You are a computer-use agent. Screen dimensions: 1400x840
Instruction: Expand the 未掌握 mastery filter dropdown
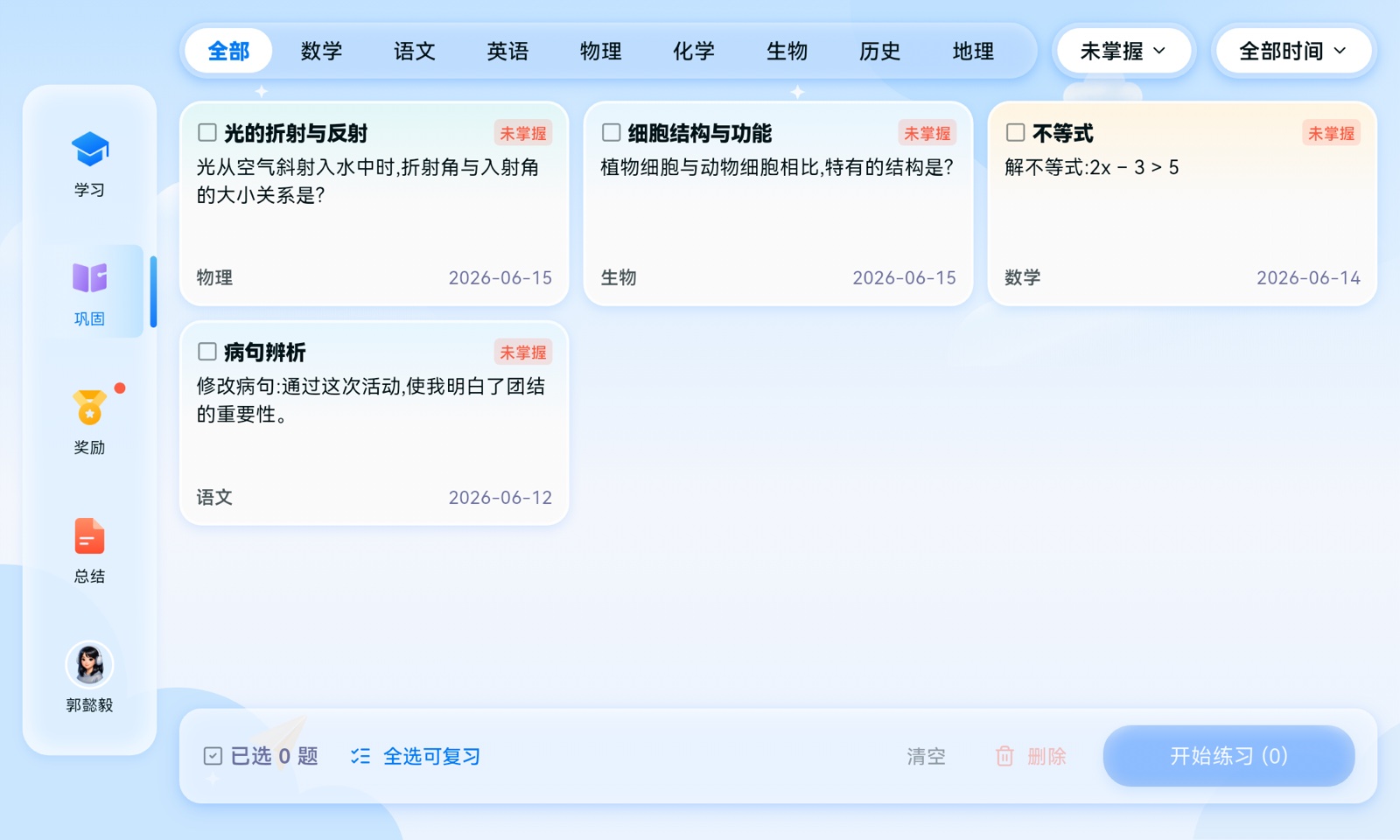(1123, 52)
